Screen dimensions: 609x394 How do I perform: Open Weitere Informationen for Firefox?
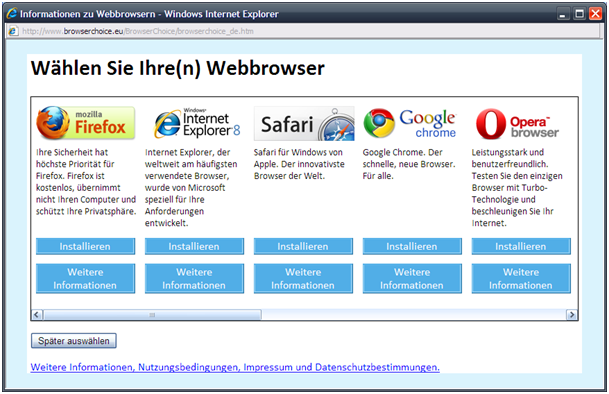85,279
